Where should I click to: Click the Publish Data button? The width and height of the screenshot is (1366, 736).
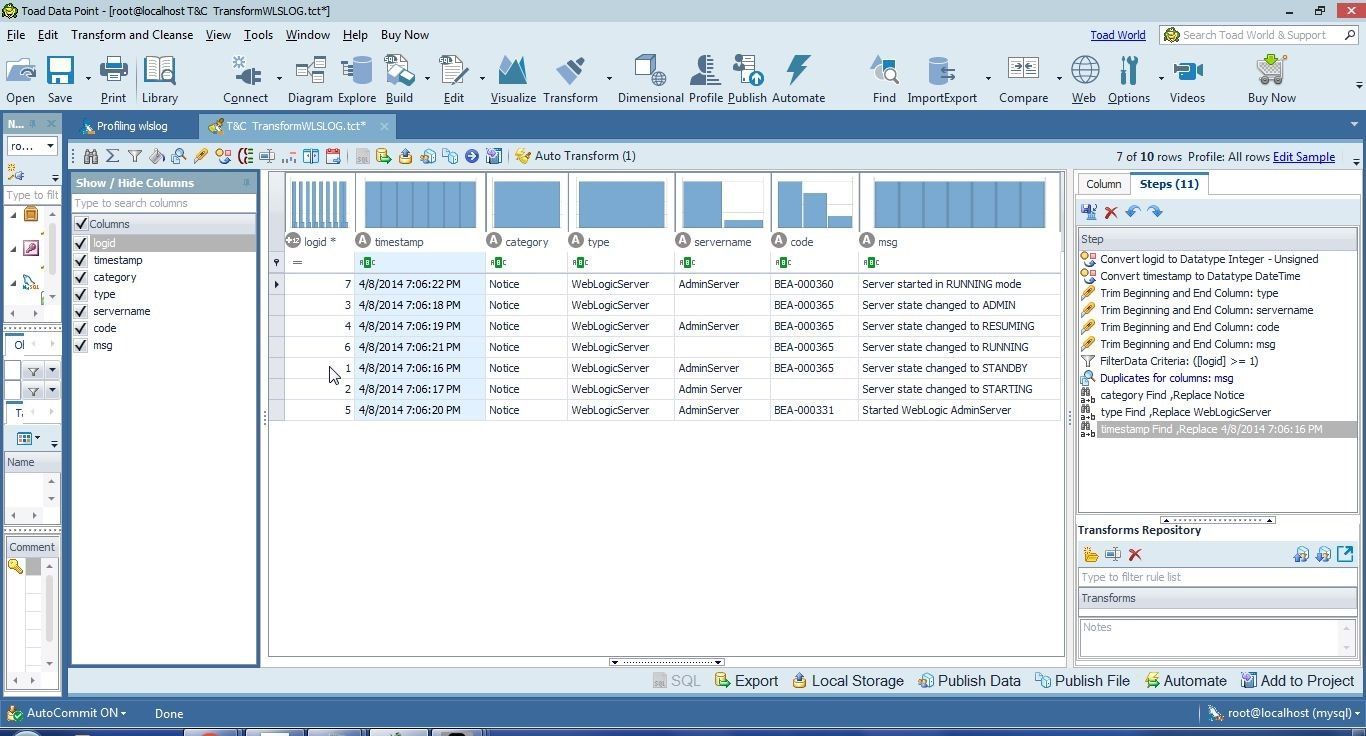tap(969, 681)
